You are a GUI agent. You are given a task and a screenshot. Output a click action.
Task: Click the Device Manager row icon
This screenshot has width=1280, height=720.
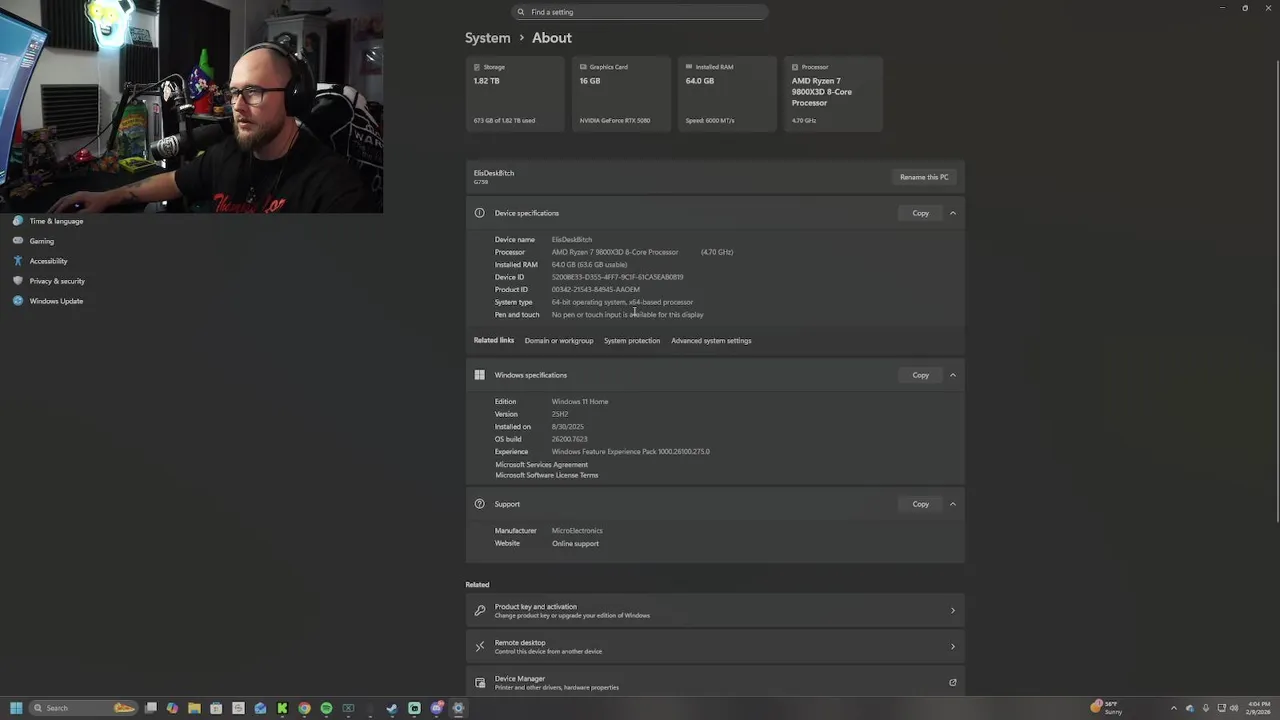480,682
